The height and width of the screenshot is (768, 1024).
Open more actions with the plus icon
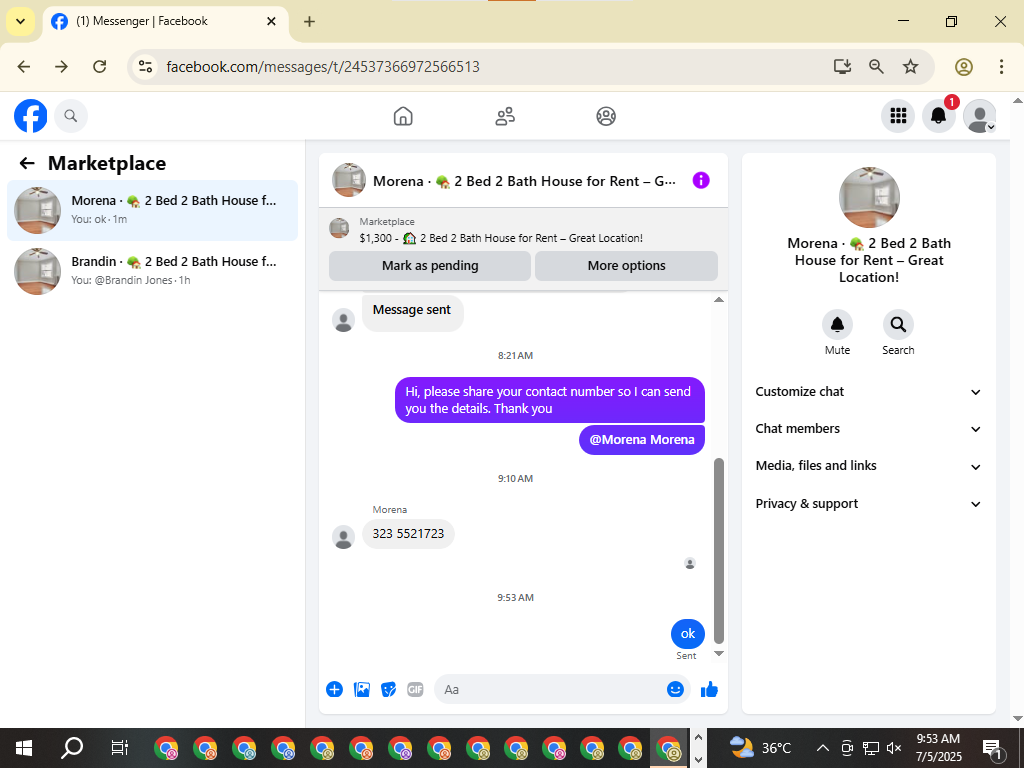coord(334,689)
